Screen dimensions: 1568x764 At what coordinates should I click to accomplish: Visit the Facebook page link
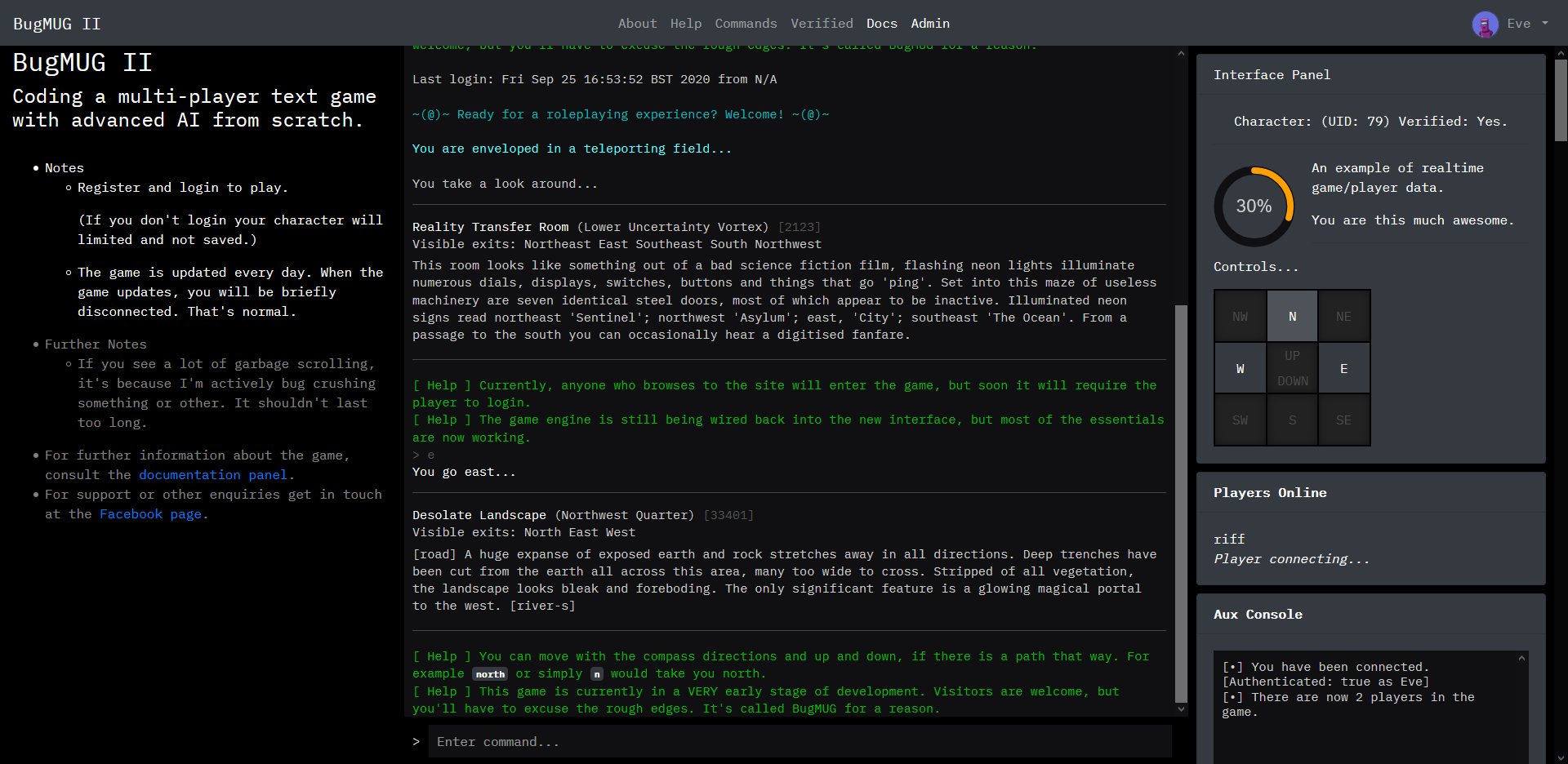pos(150,514)
